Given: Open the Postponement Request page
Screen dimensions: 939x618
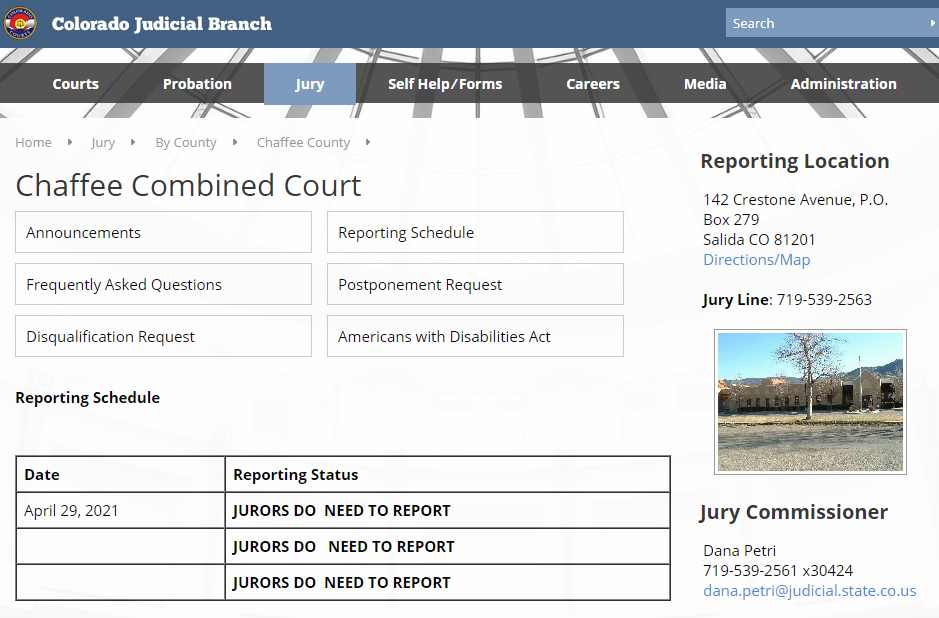Looking at the screenshot, I should 475,284.
